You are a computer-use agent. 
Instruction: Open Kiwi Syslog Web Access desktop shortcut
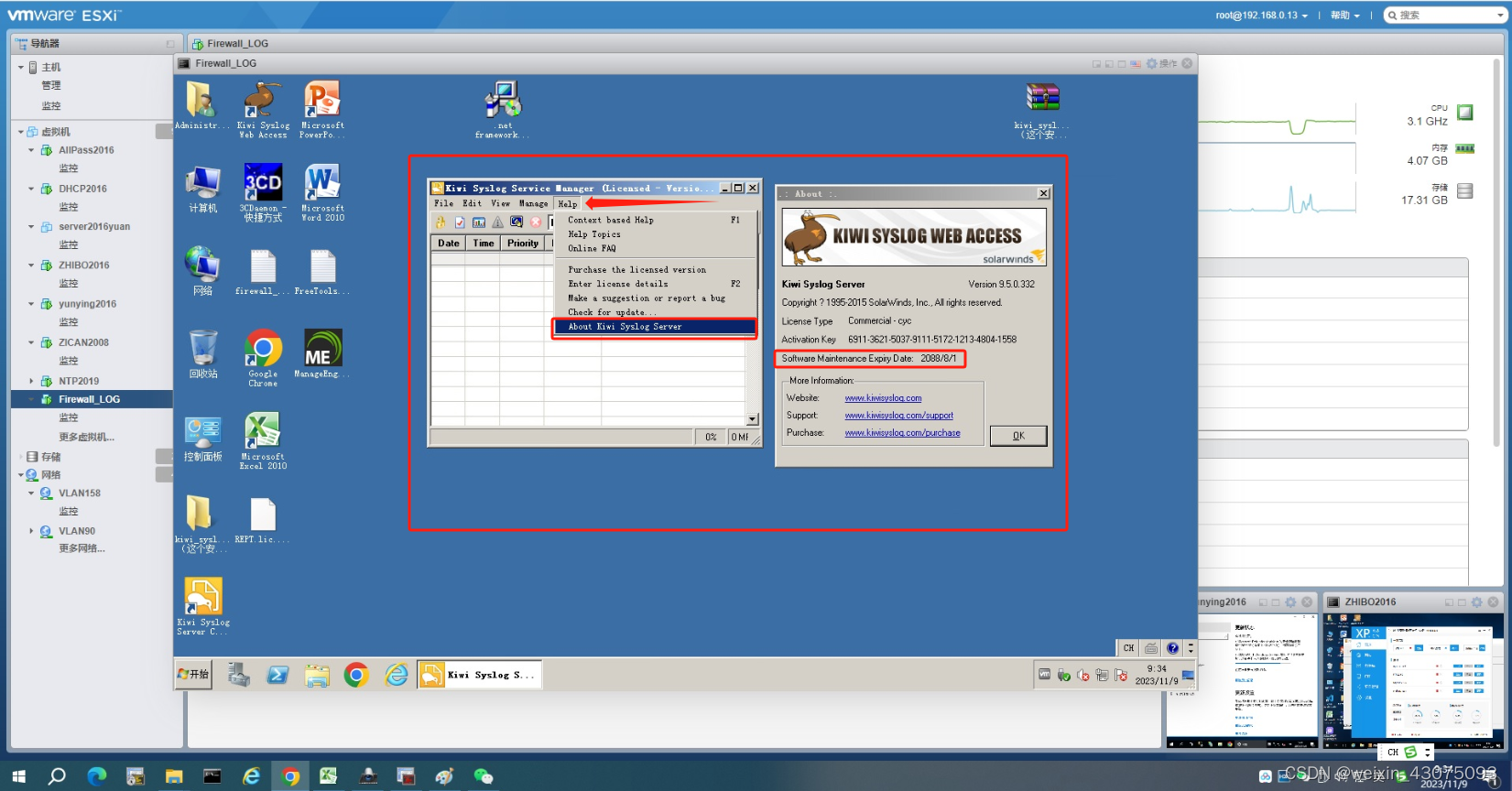coord(263,109)
